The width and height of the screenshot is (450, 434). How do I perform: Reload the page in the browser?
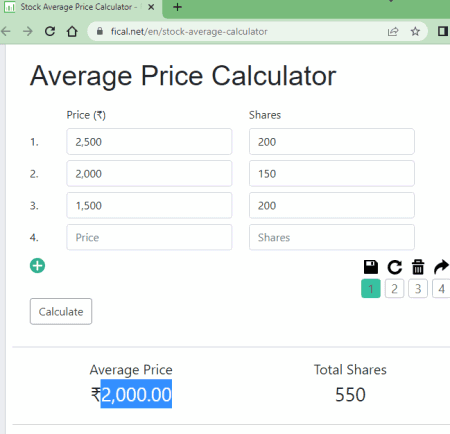(x=50, y=31)
